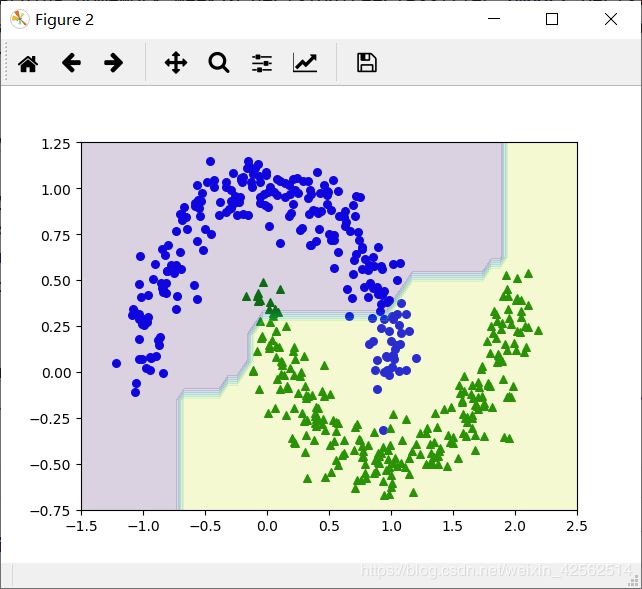
Task: Click the 1.0 x-axis tick label
Action: (x=391, y=526)
